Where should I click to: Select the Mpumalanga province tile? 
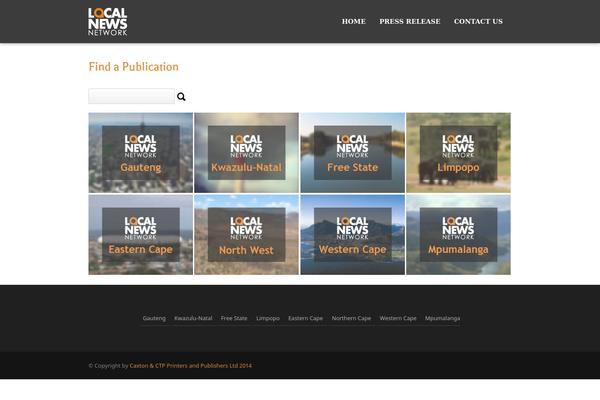click(458, 235)
